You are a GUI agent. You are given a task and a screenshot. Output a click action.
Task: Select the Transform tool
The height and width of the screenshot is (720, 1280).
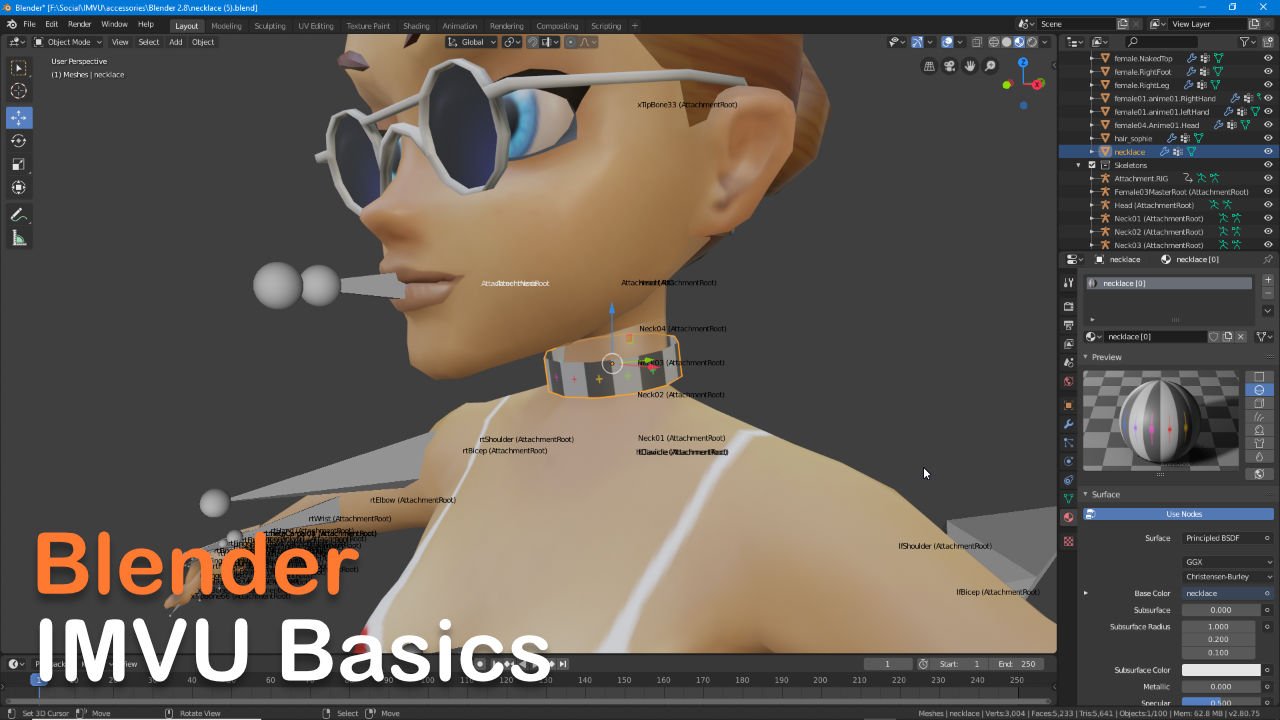(19, 188)
